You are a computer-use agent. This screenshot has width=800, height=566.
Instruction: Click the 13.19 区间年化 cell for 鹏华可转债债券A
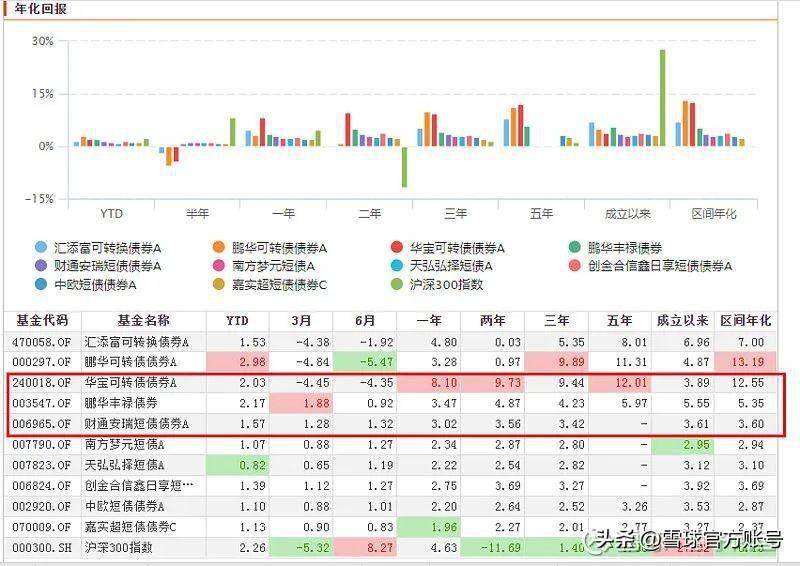click(747, 362)
